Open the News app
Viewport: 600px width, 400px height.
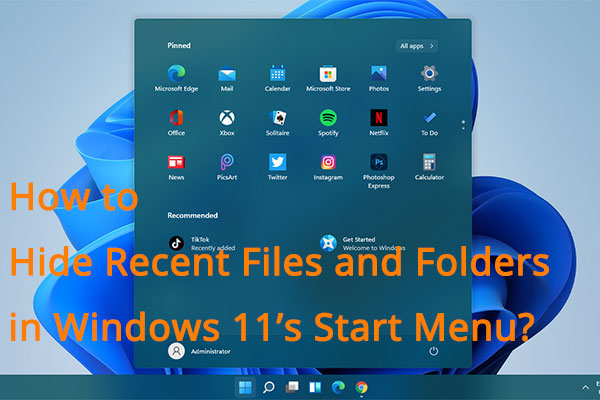pyautogui.click(x=176, y=167)
